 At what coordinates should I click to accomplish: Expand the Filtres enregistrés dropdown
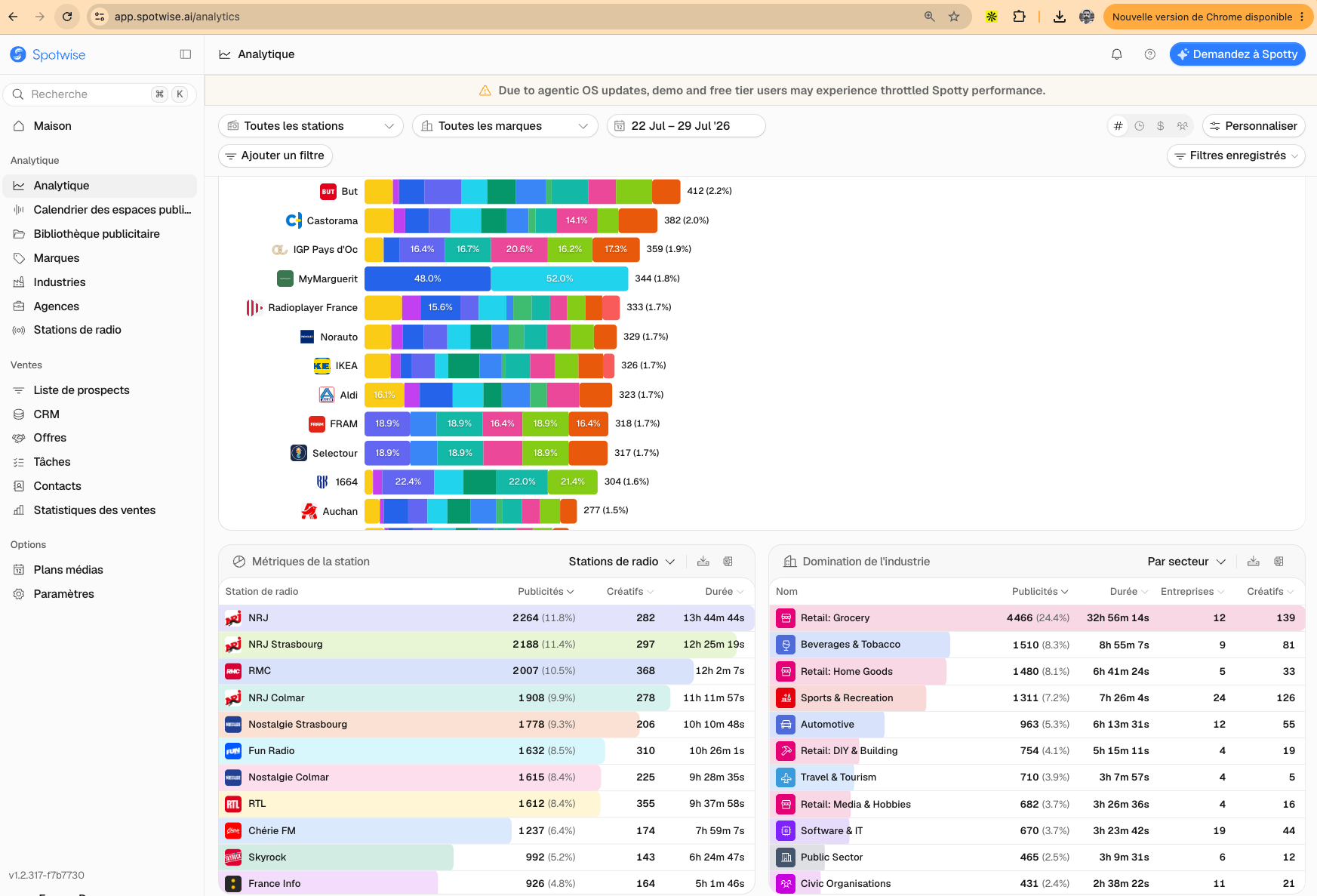[x=1235, y=155]
